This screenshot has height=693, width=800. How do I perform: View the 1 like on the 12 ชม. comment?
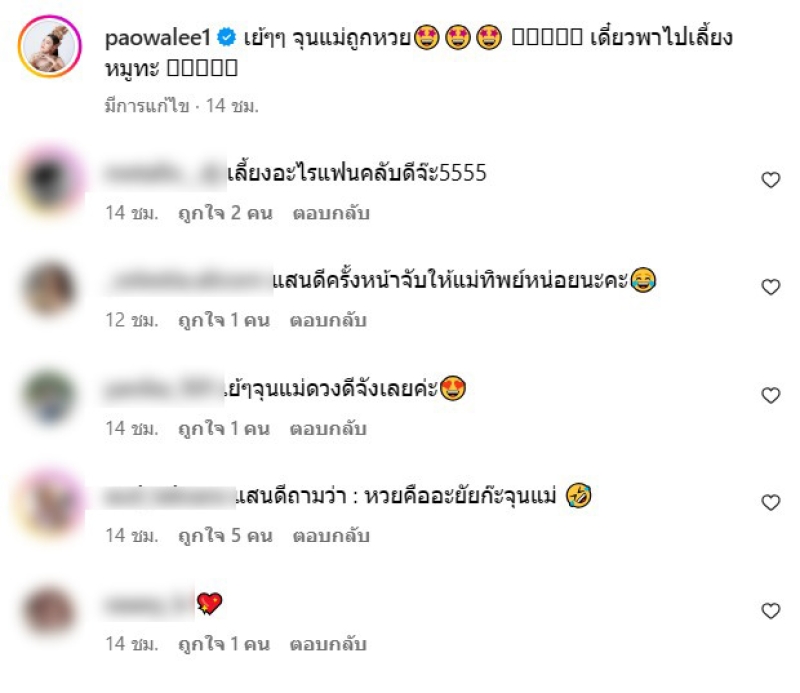coord(223,320)
